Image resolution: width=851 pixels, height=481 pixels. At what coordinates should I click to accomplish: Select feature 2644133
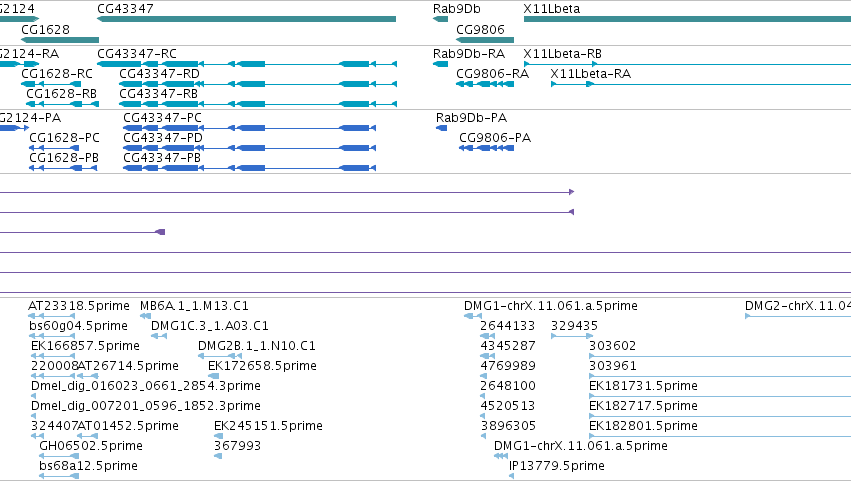pos(487,336)
